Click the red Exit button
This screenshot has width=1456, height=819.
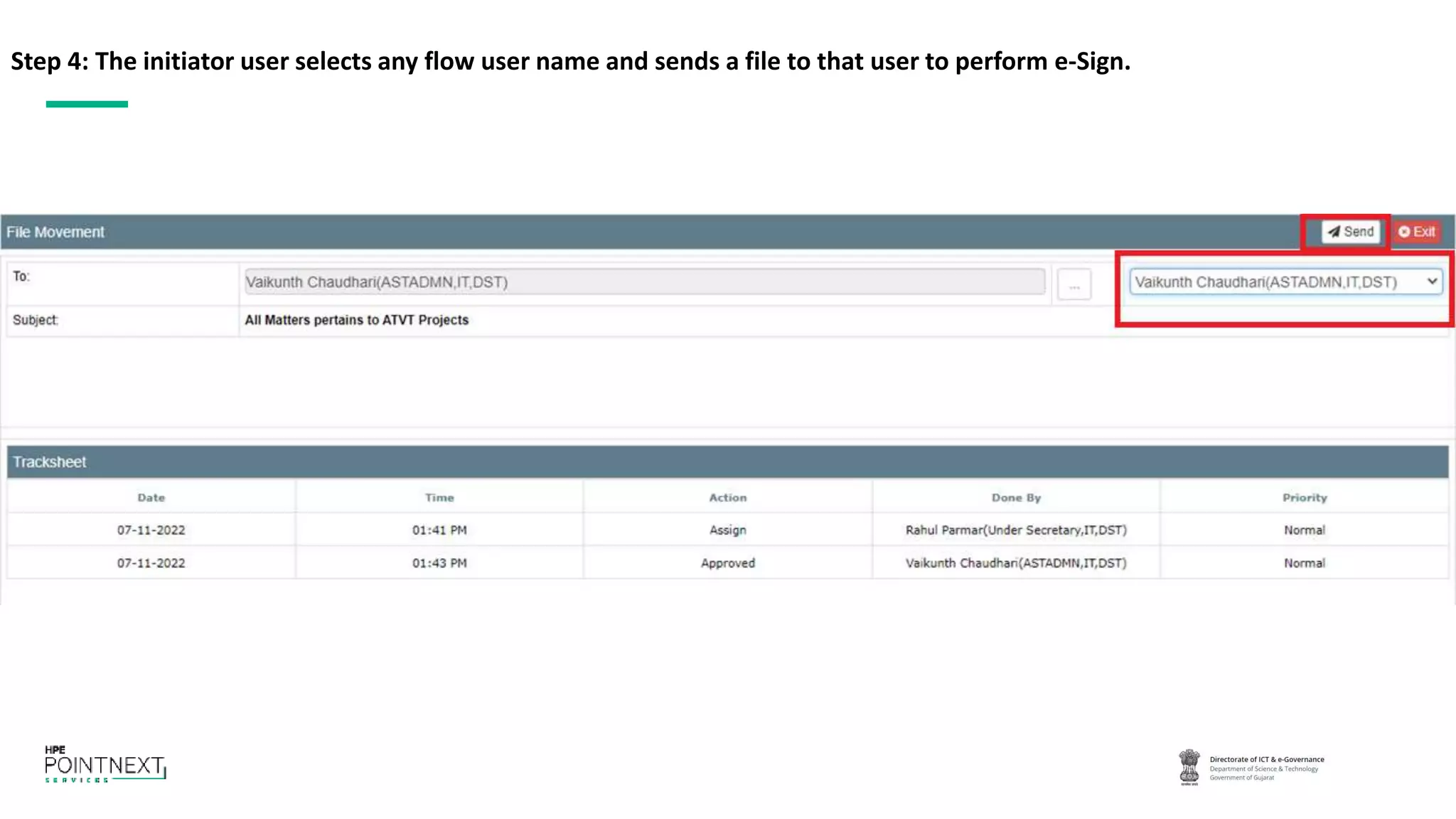pyautogui.click(x=1416, y=232)
